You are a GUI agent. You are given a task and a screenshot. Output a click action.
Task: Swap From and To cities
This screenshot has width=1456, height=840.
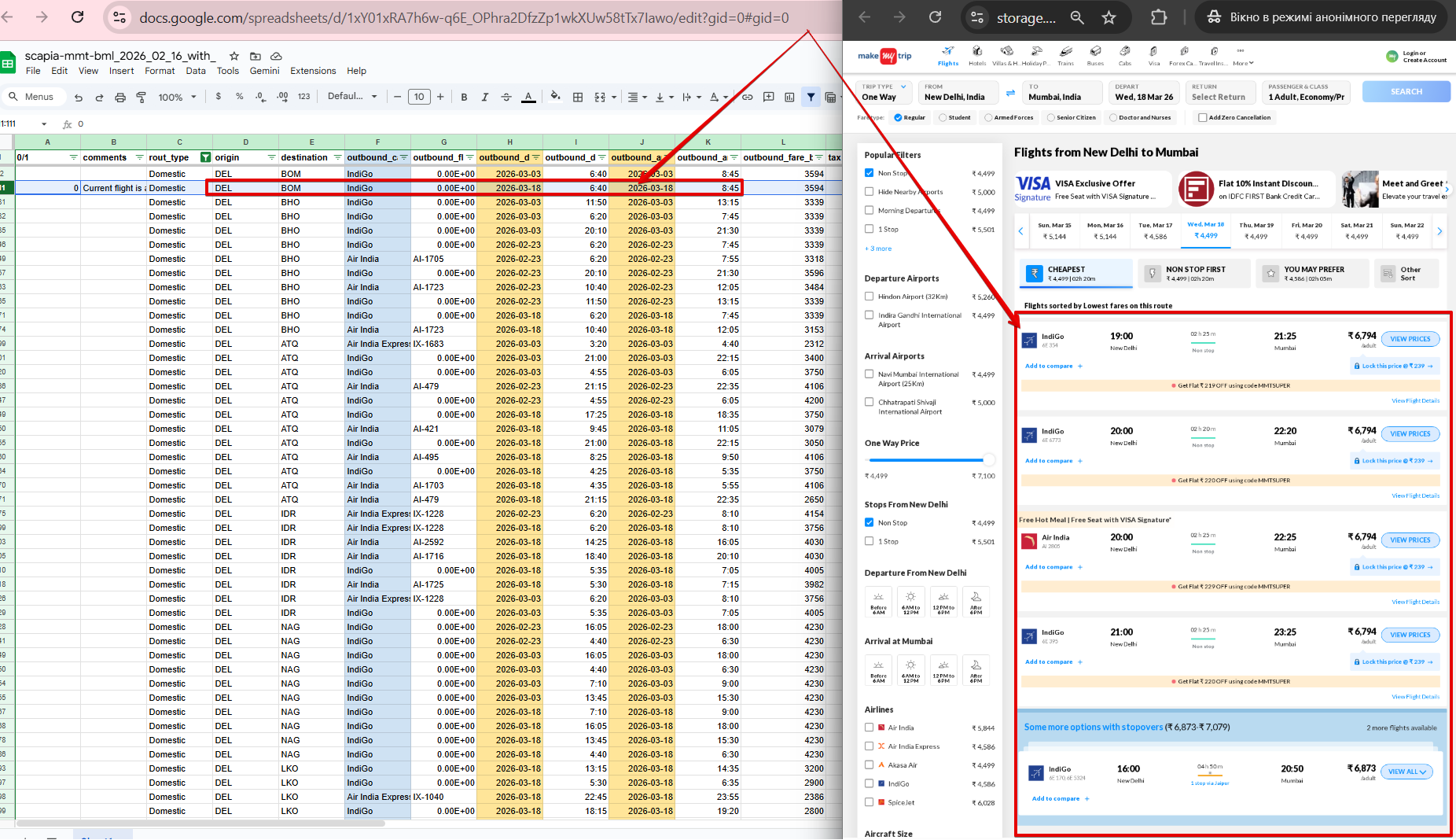1010,93
